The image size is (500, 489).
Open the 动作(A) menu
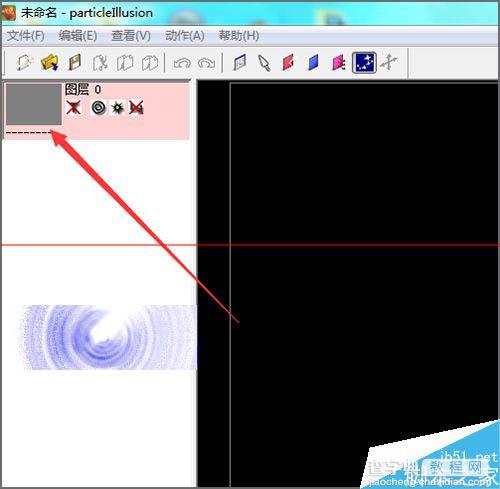(185, 36)
